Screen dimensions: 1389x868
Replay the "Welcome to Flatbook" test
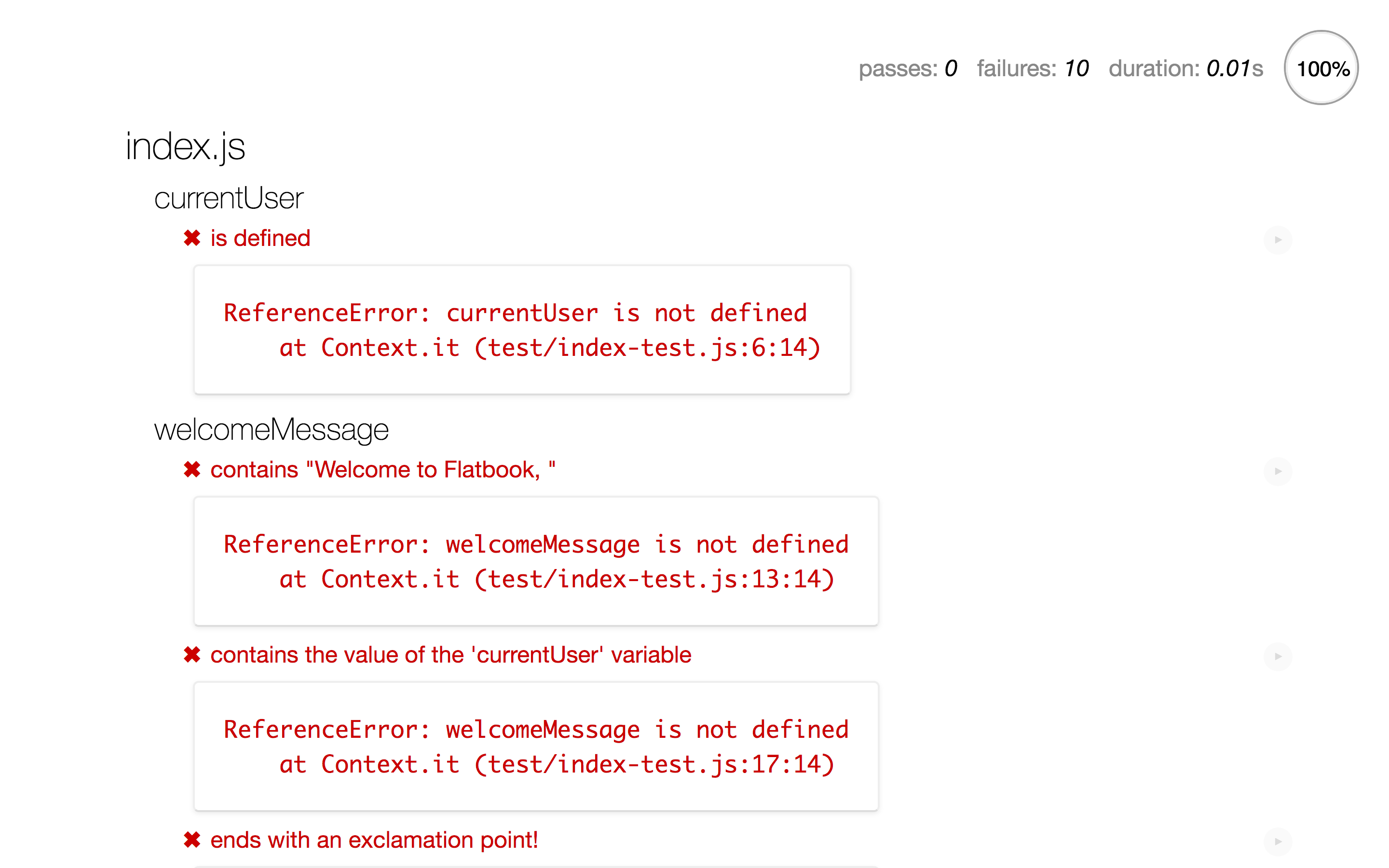pos(1278,471)
